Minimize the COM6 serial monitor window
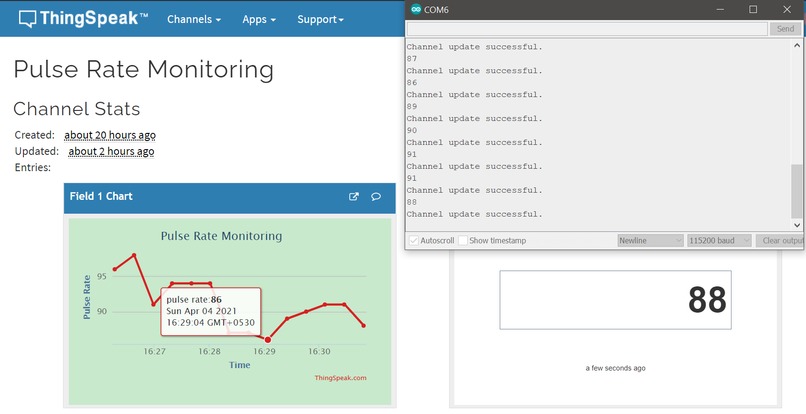Screen dimensions: 806x414 click(x=720, y=9)
